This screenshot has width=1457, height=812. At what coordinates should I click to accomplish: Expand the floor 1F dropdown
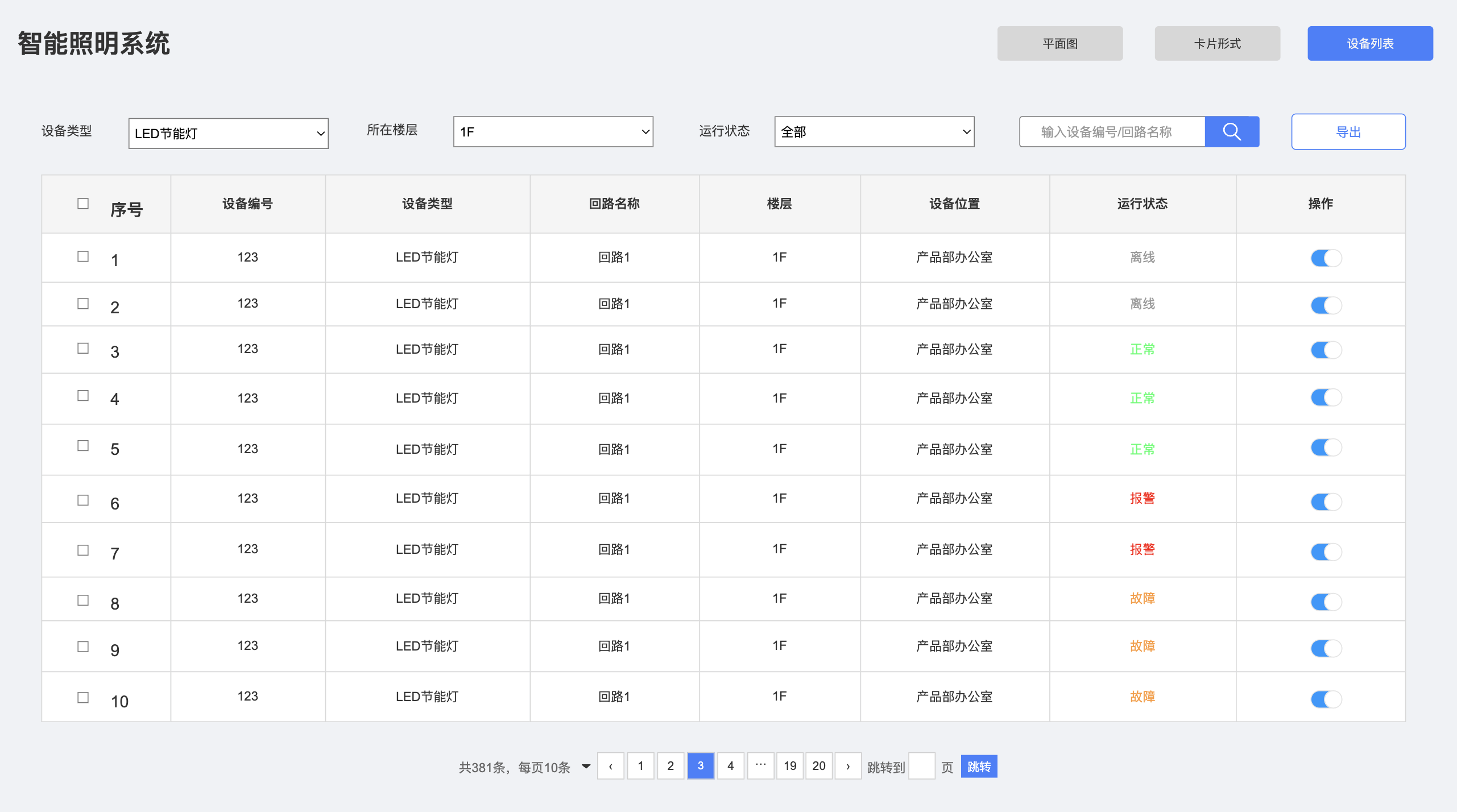[x=553, y=132]
